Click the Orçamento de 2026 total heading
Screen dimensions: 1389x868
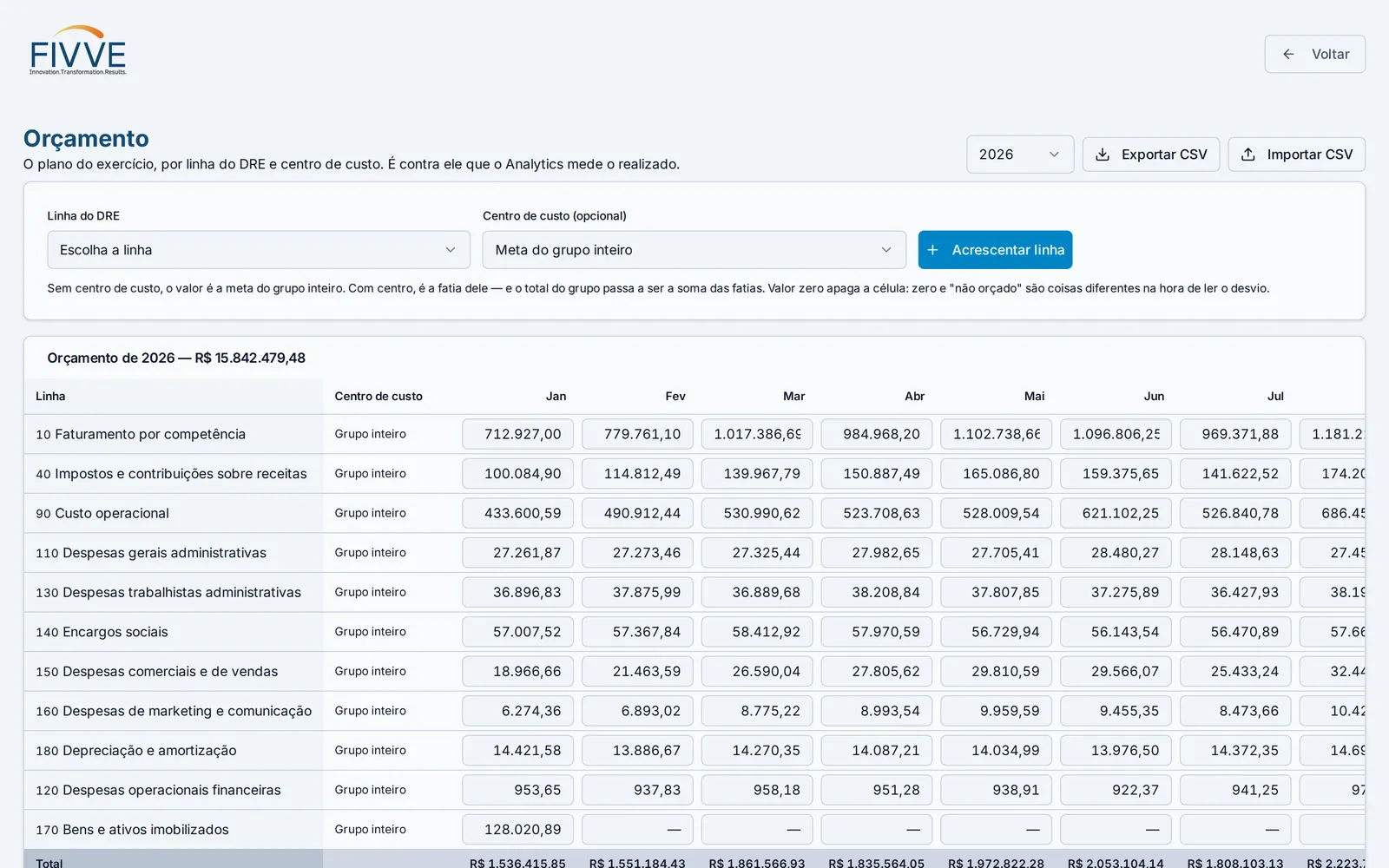[176, 358]
